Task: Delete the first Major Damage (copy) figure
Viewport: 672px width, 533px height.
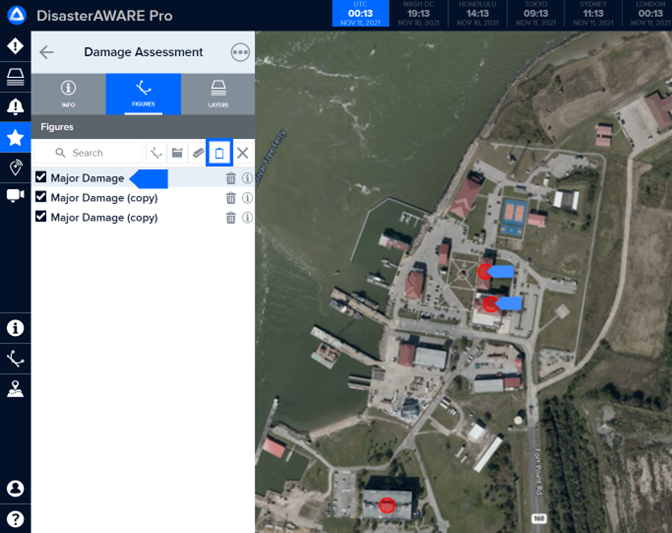Action: [231, 198]
